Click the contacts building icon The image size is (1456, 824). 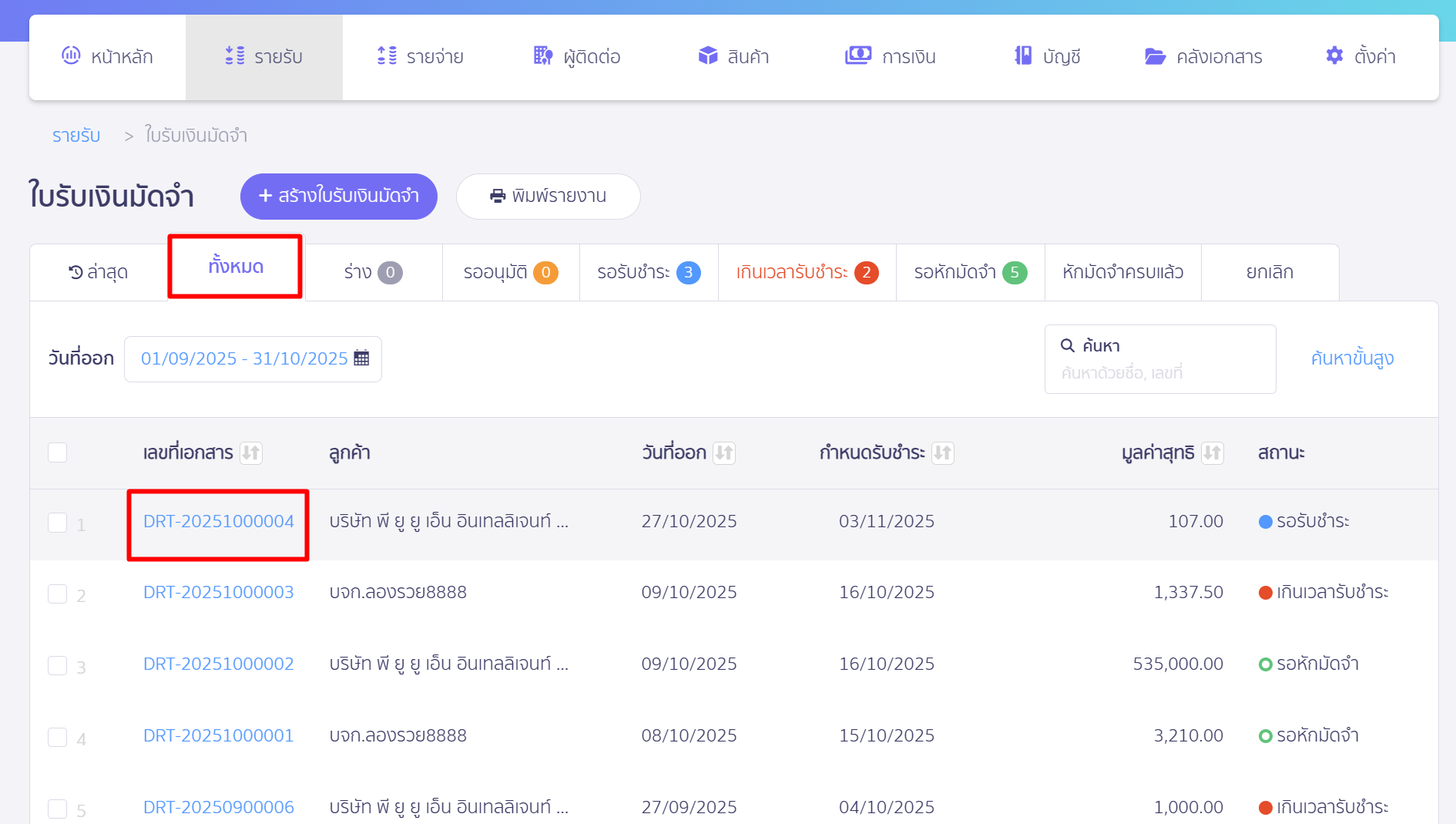tap(542, 55)
